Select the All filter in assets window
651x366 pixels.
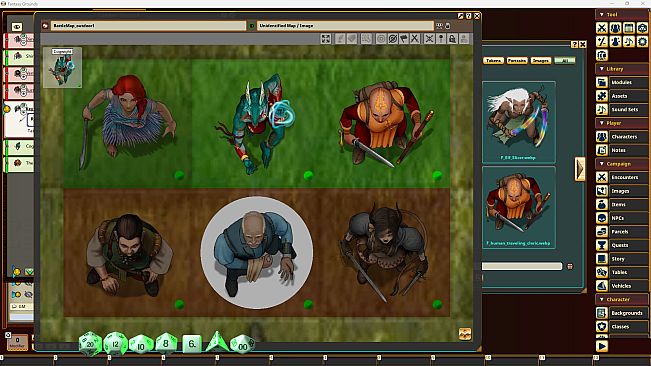click(x=565, y=61)
